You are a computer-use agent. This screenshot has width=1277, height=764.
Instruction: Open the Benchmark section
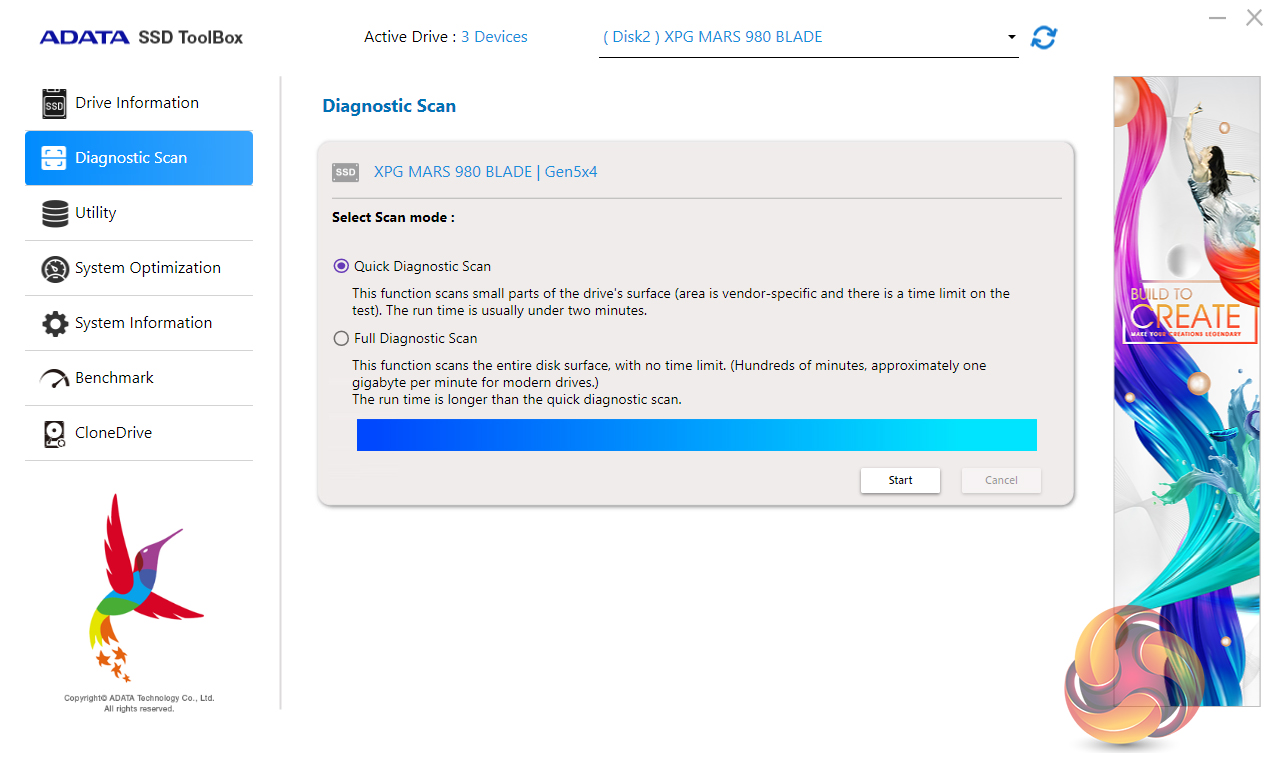pos(139,378)
